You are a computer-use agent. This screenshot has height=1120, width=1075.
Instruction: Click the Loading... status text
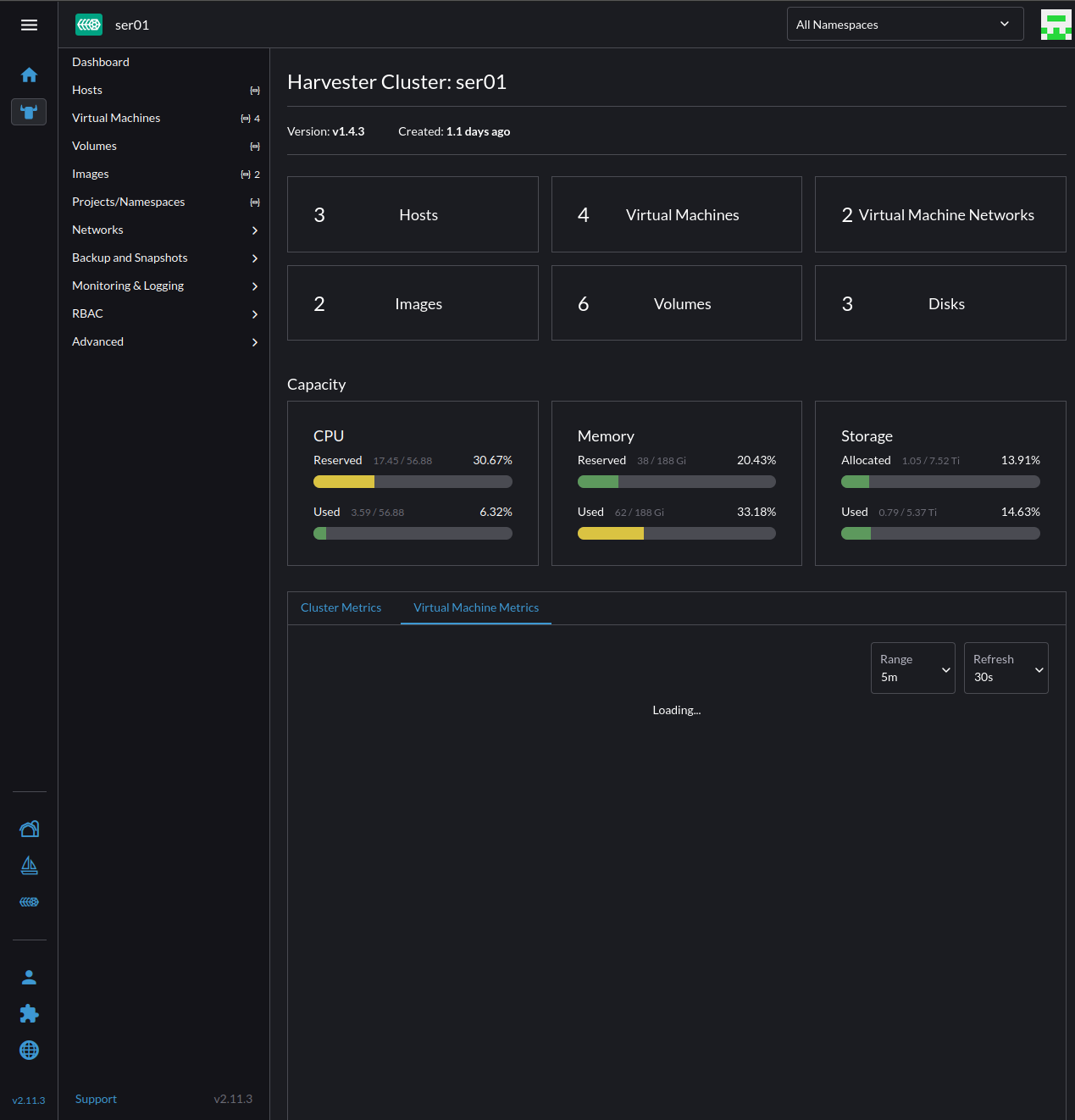coord(677,710)
